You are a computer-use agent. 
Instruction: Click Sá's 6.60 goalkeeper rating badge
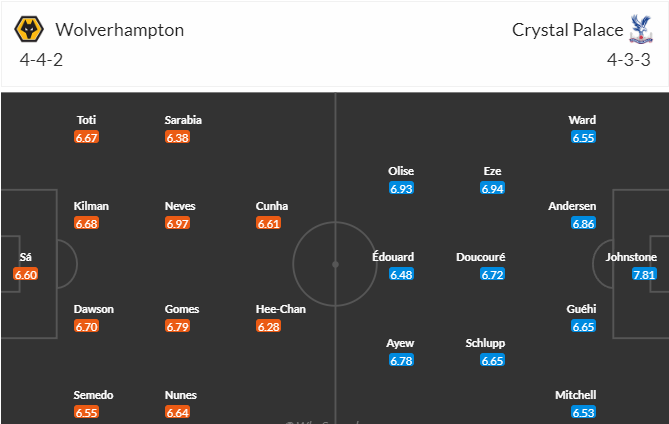pyautogui.click(x=26, y=274)
